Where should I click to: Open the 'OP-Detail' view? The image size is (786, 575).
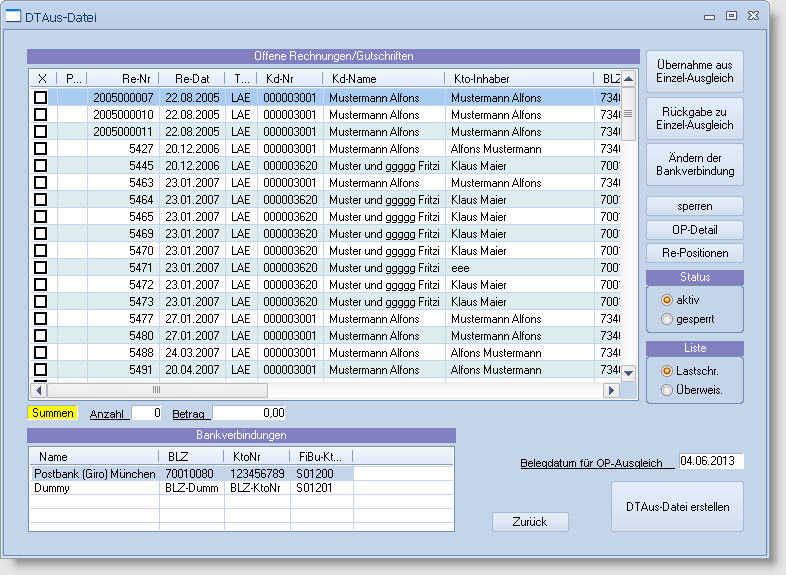click(695, 230)
